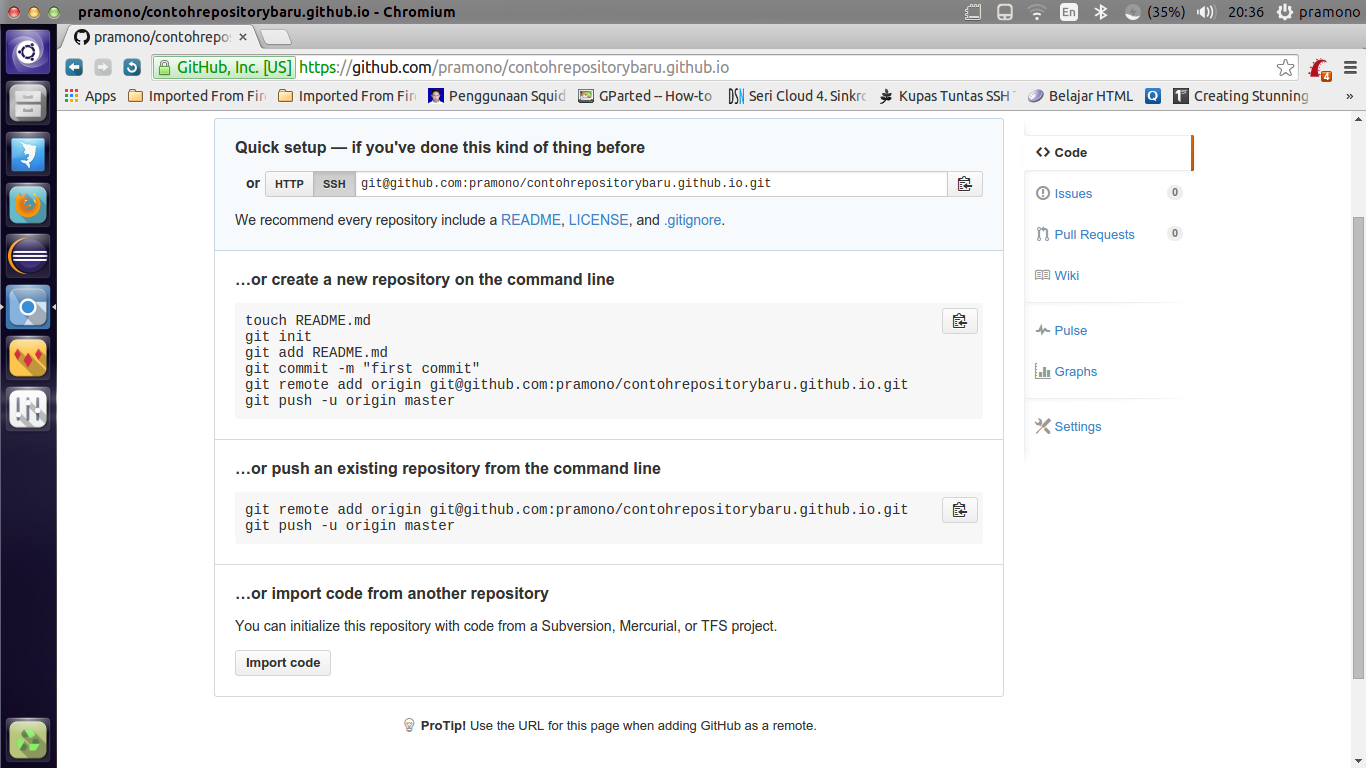Open a new tab with the tab-strip button

click(275, 38)
